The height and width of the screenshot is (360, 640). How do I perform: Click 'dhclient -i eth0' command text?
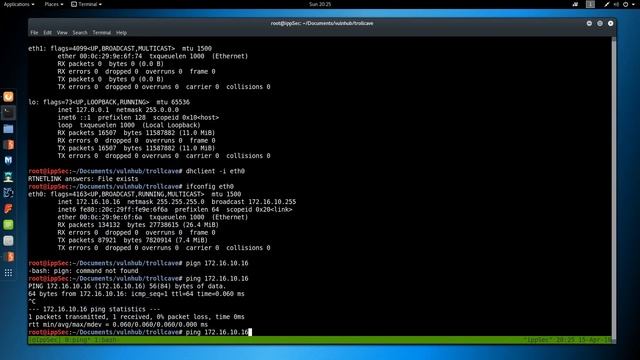[x=215, y=171]
